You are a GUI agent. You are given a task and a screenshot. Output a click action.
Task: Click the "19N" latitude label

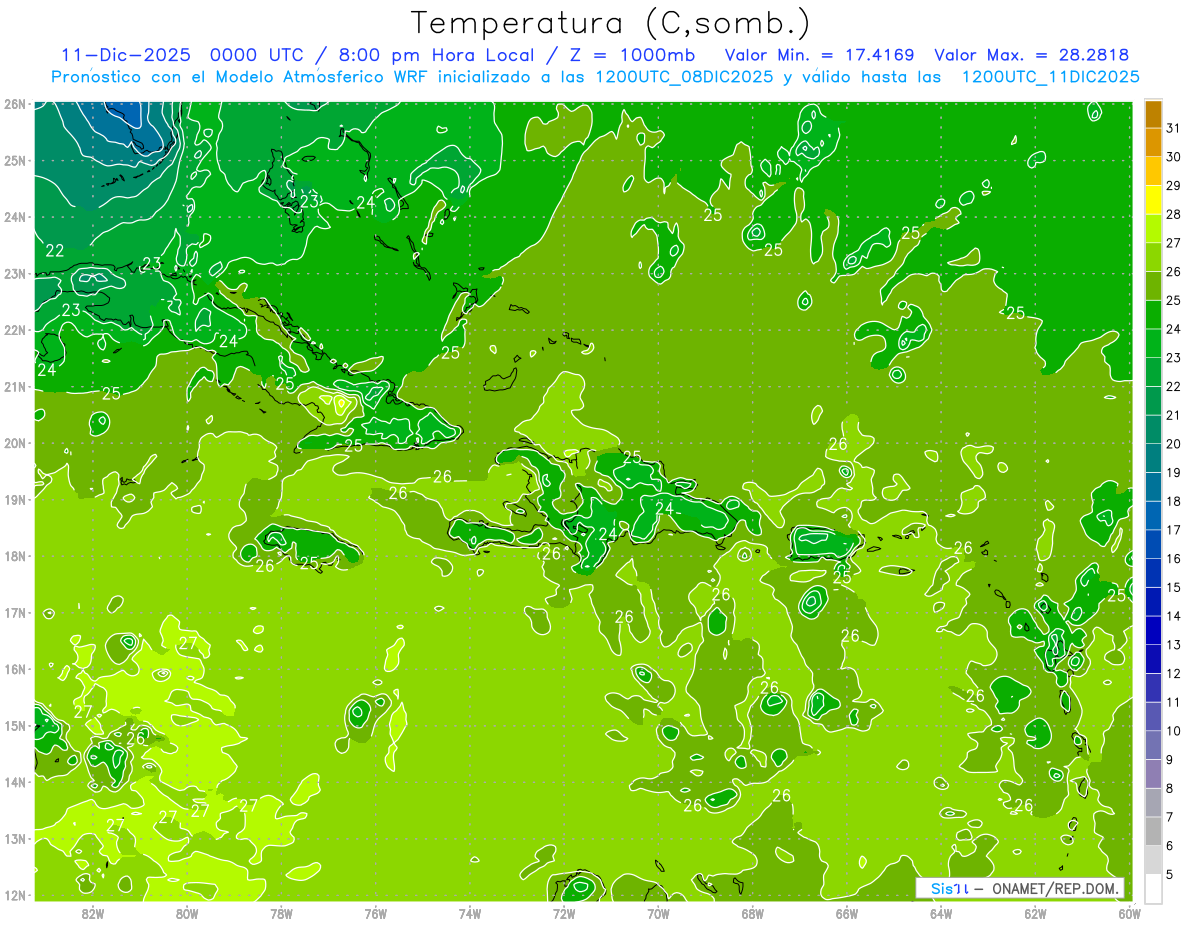14,499
